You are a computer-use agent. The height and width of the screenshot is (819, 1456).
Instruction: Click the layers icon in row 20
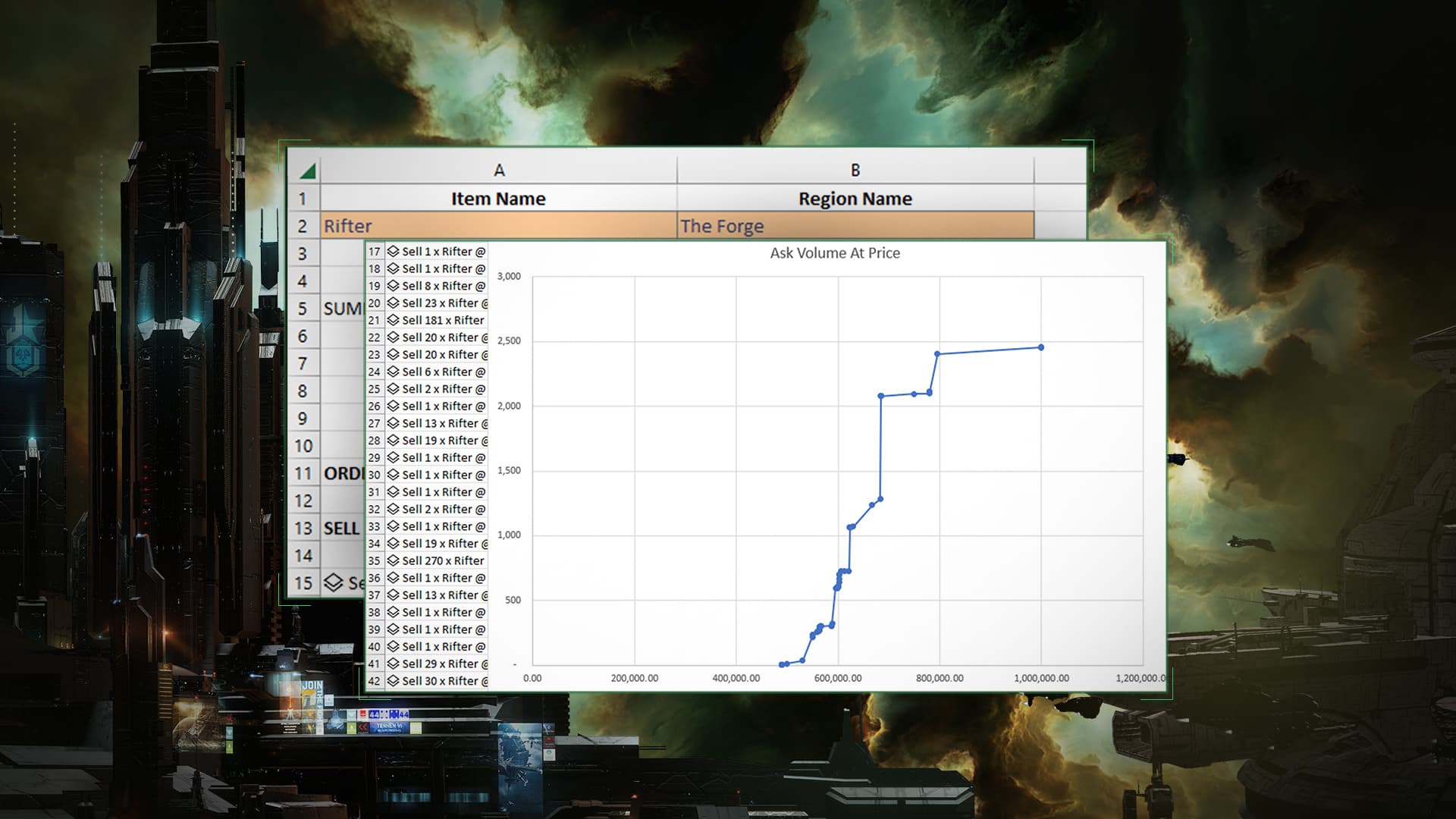(x=393, y=303)
